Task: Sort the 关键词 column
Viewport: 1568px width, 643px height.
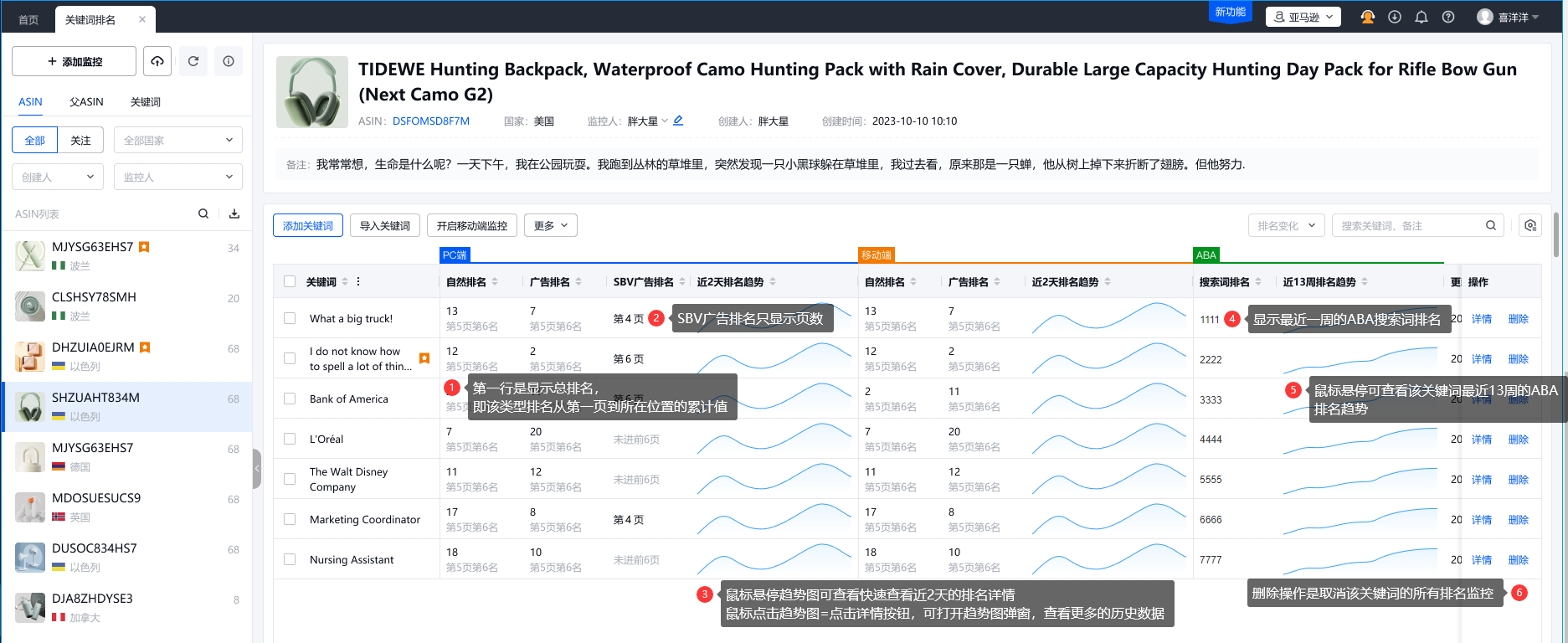Action: click(345, 282)
